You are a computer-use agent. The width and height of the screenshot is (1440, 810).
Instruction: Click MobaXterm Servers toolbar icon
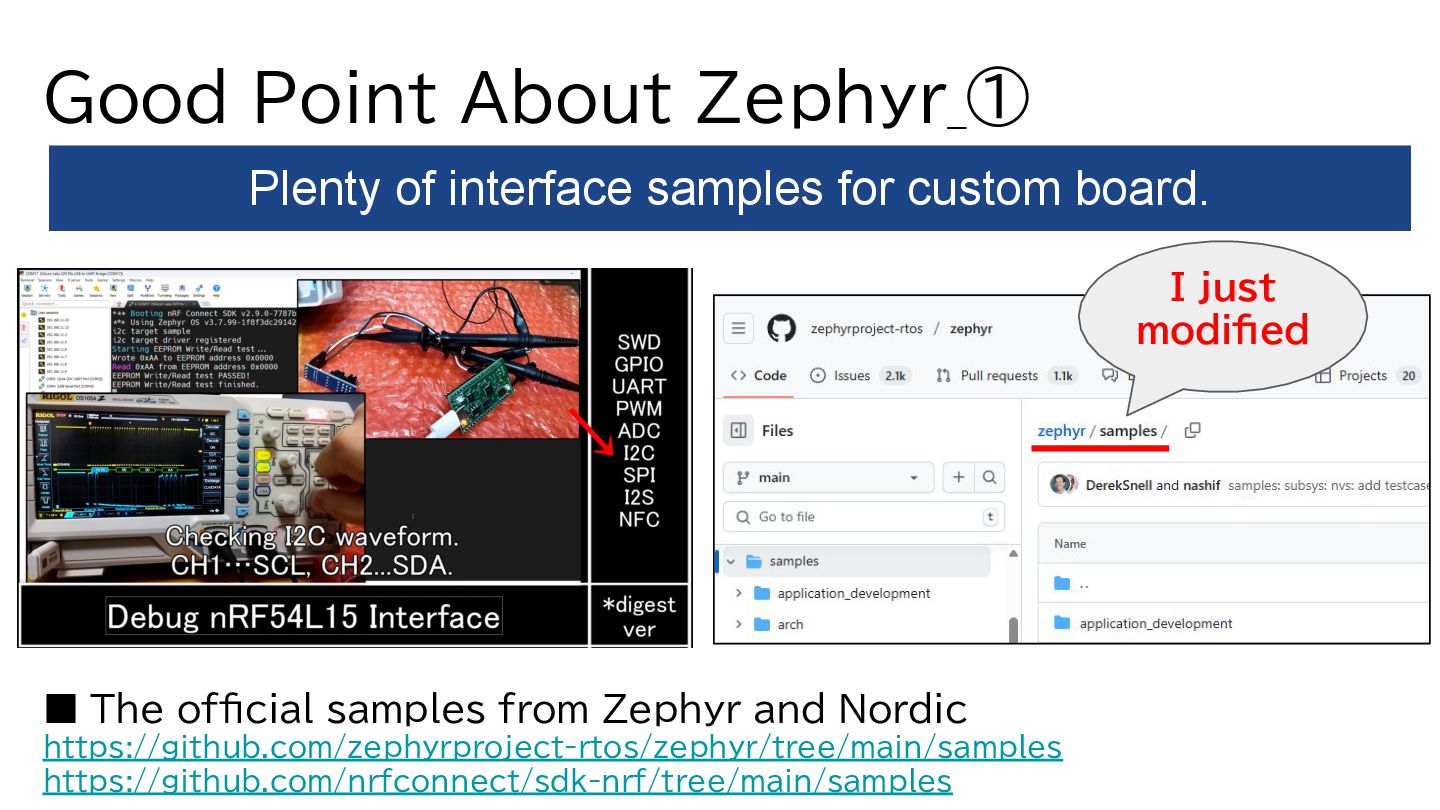click(44, 288)
